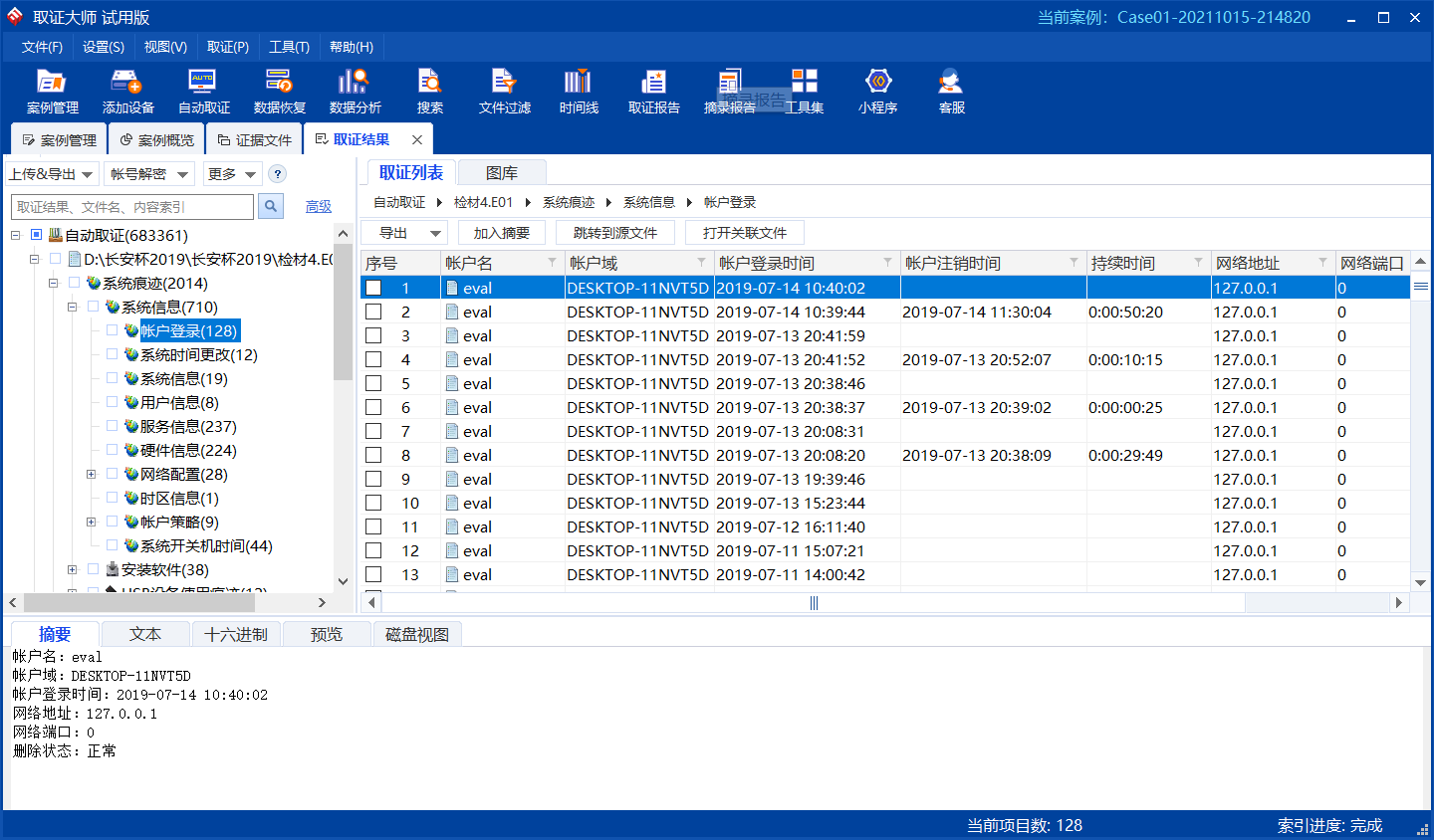Close the 取证结果 tab with the X

click(417, 140)
